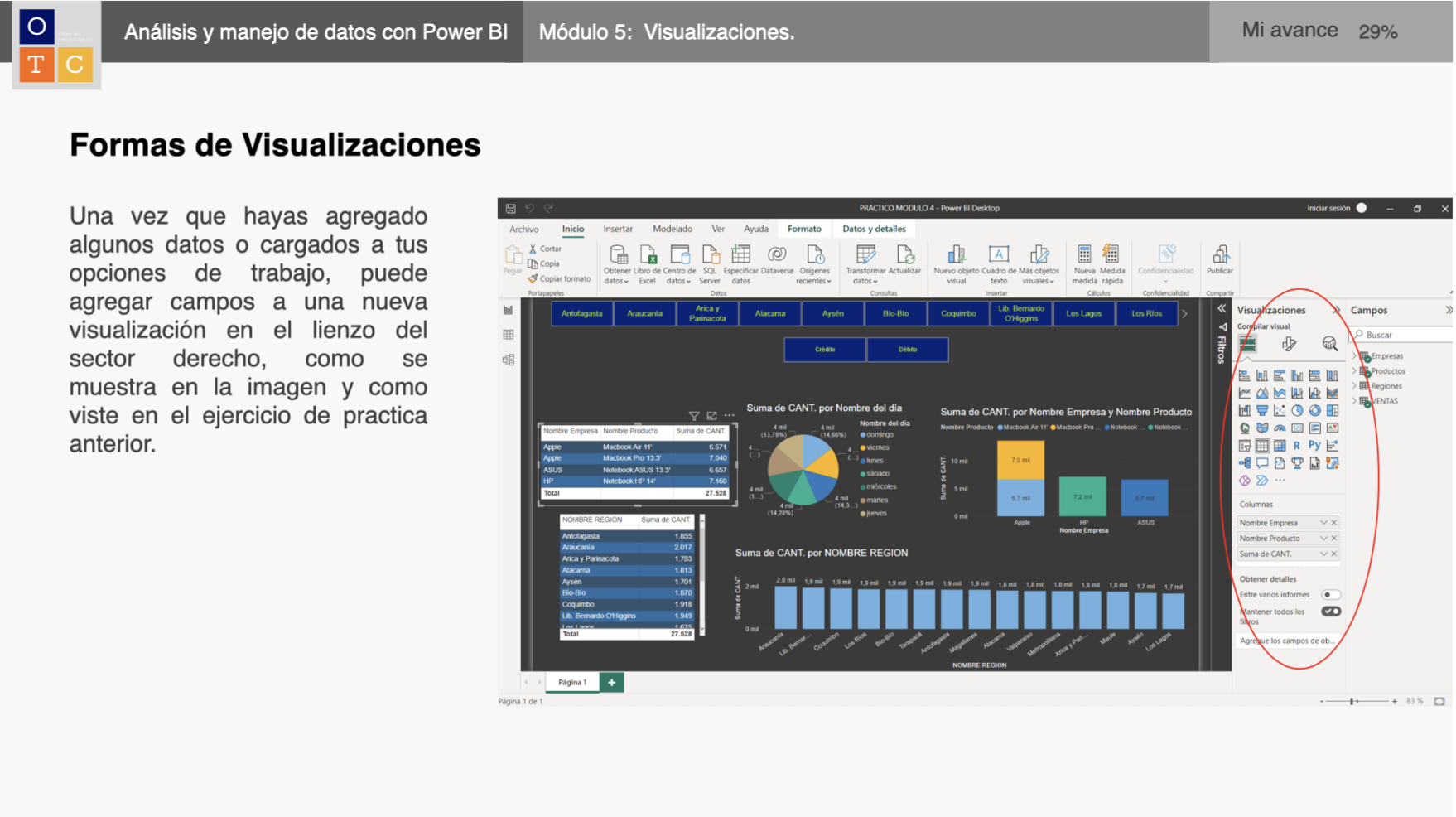Click Cortar in the clipboard group
The width and height of the screenshot is (1456, 817).
545,249
